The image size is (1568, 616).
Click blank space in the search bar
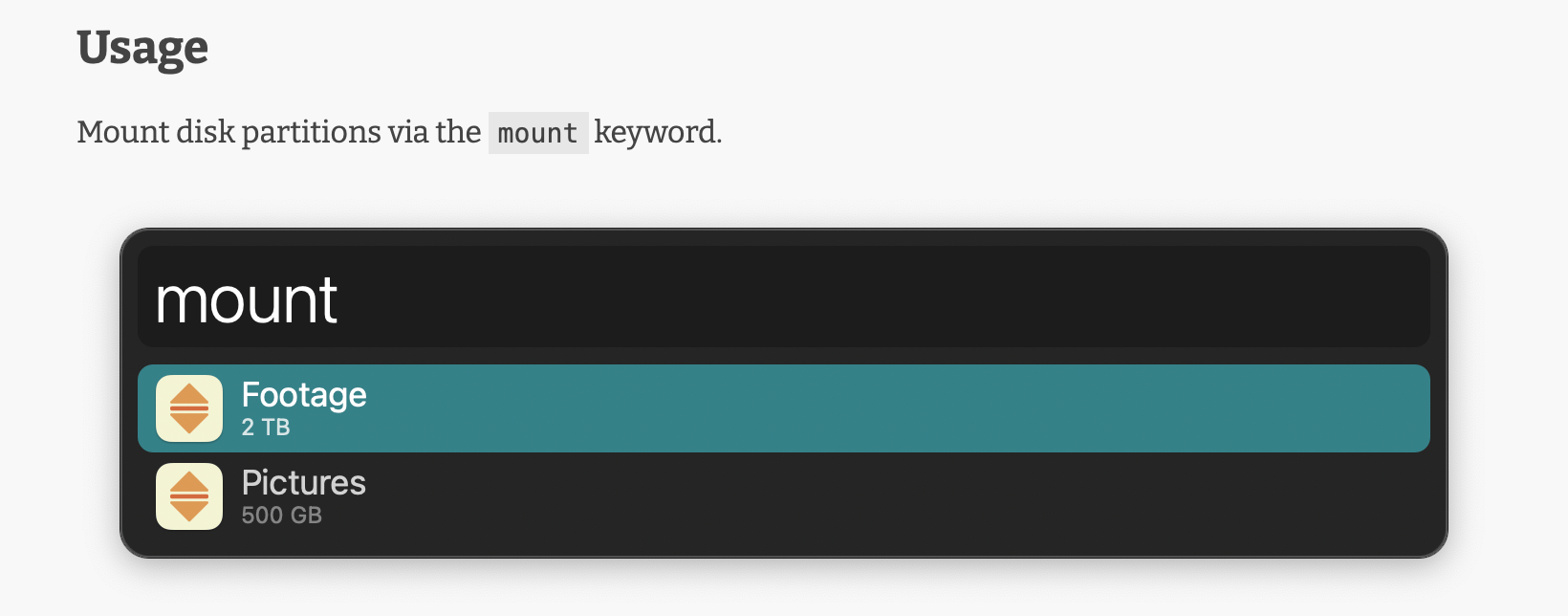[880, 297]
